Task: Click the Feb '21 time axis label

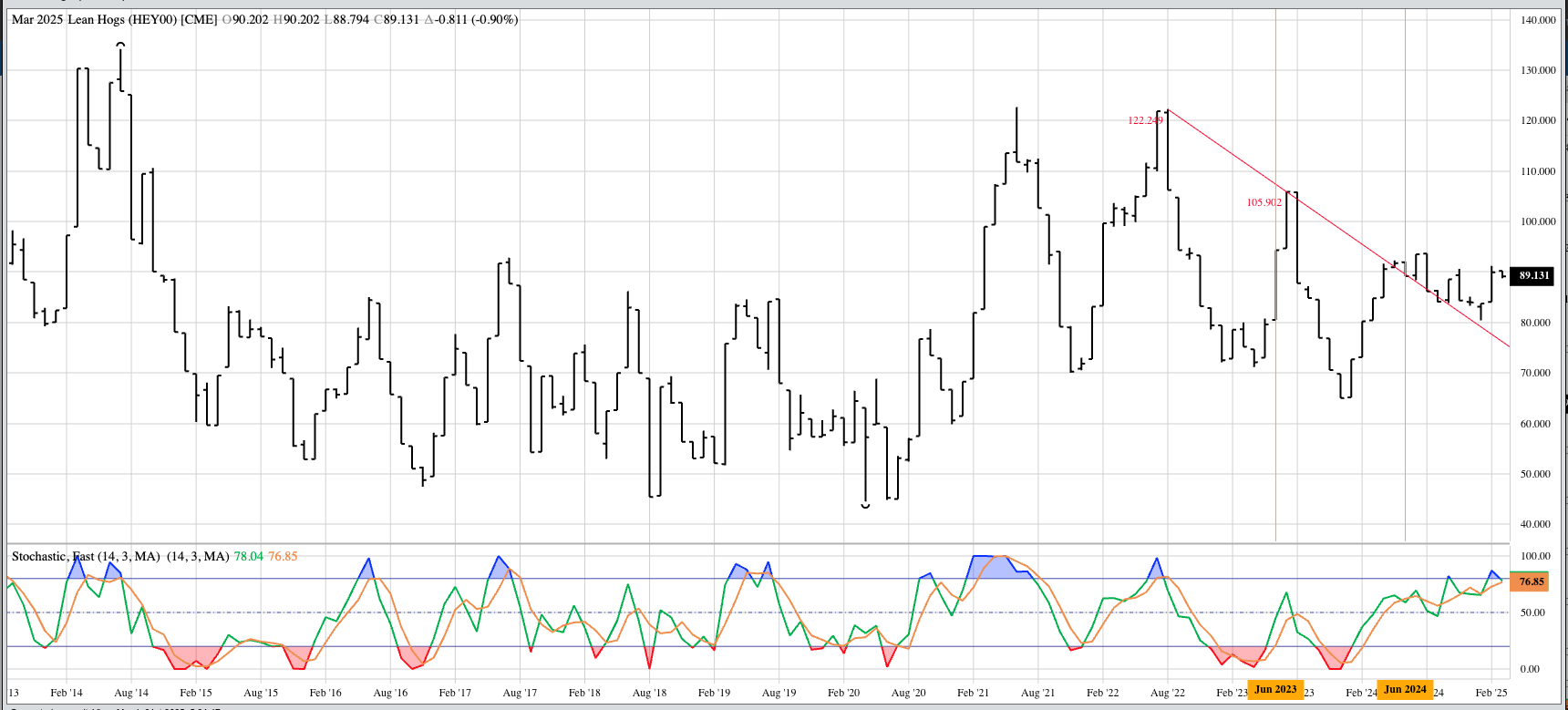Action: coord(973,693)
